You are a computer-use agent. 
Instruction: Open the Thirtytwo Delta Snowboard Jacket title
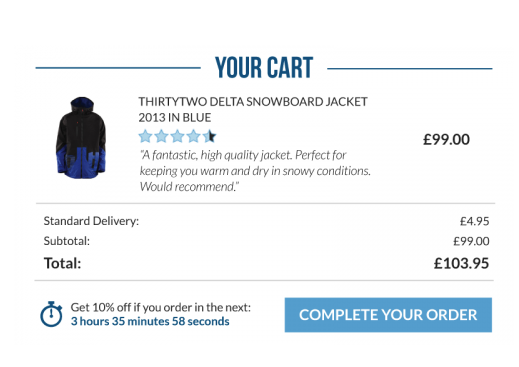[253, 109]
